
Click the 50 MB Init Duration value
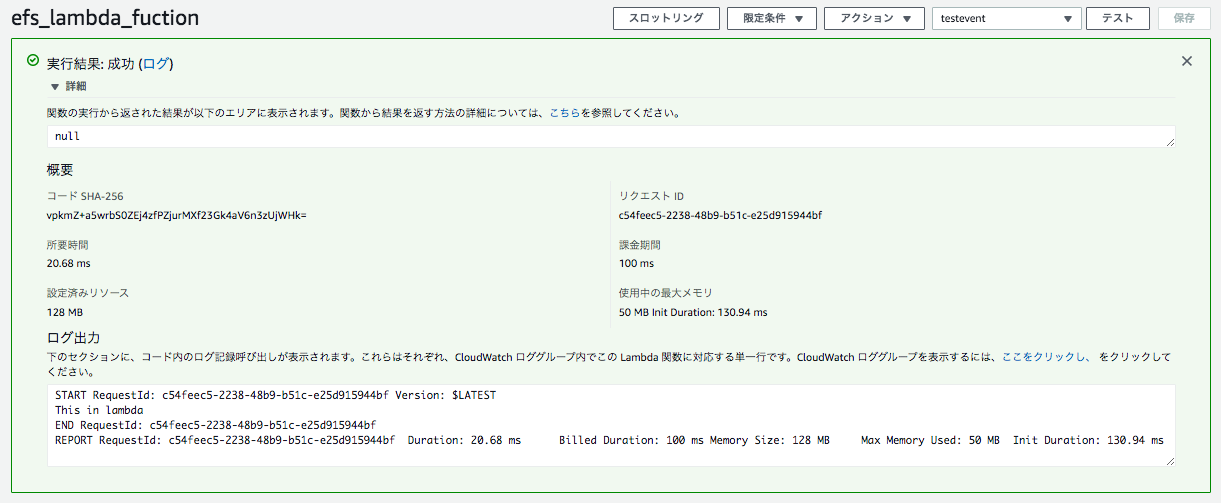693,312
